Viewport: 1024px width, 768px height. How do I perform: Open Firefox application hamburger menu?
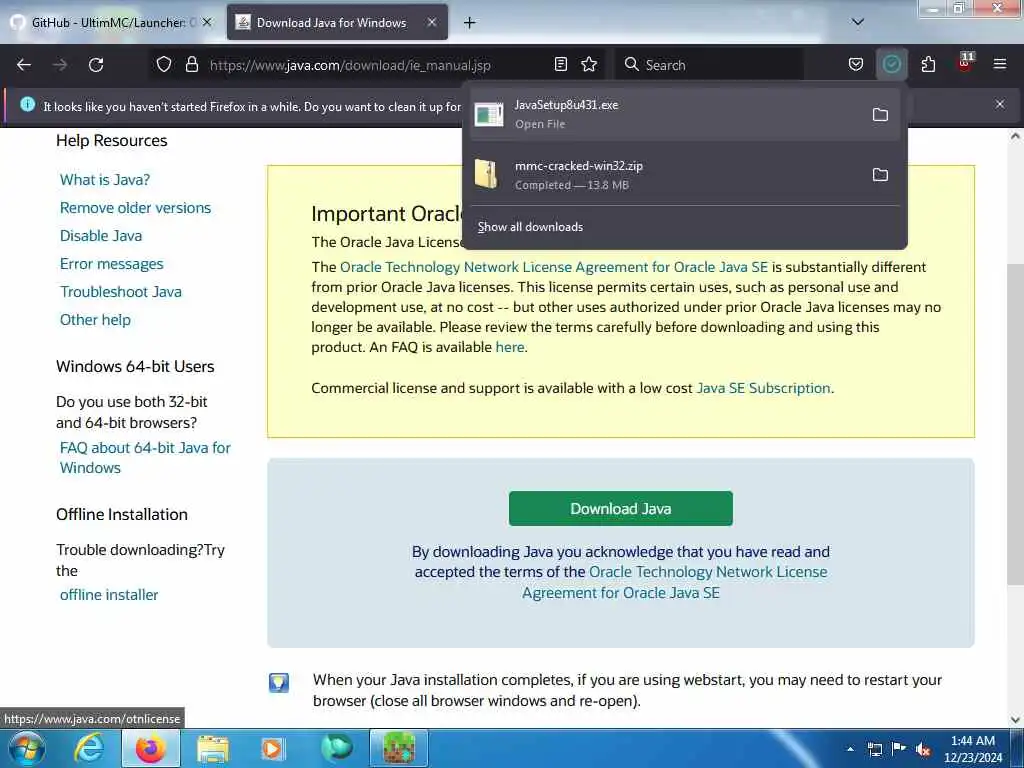tap(1000, 64)
